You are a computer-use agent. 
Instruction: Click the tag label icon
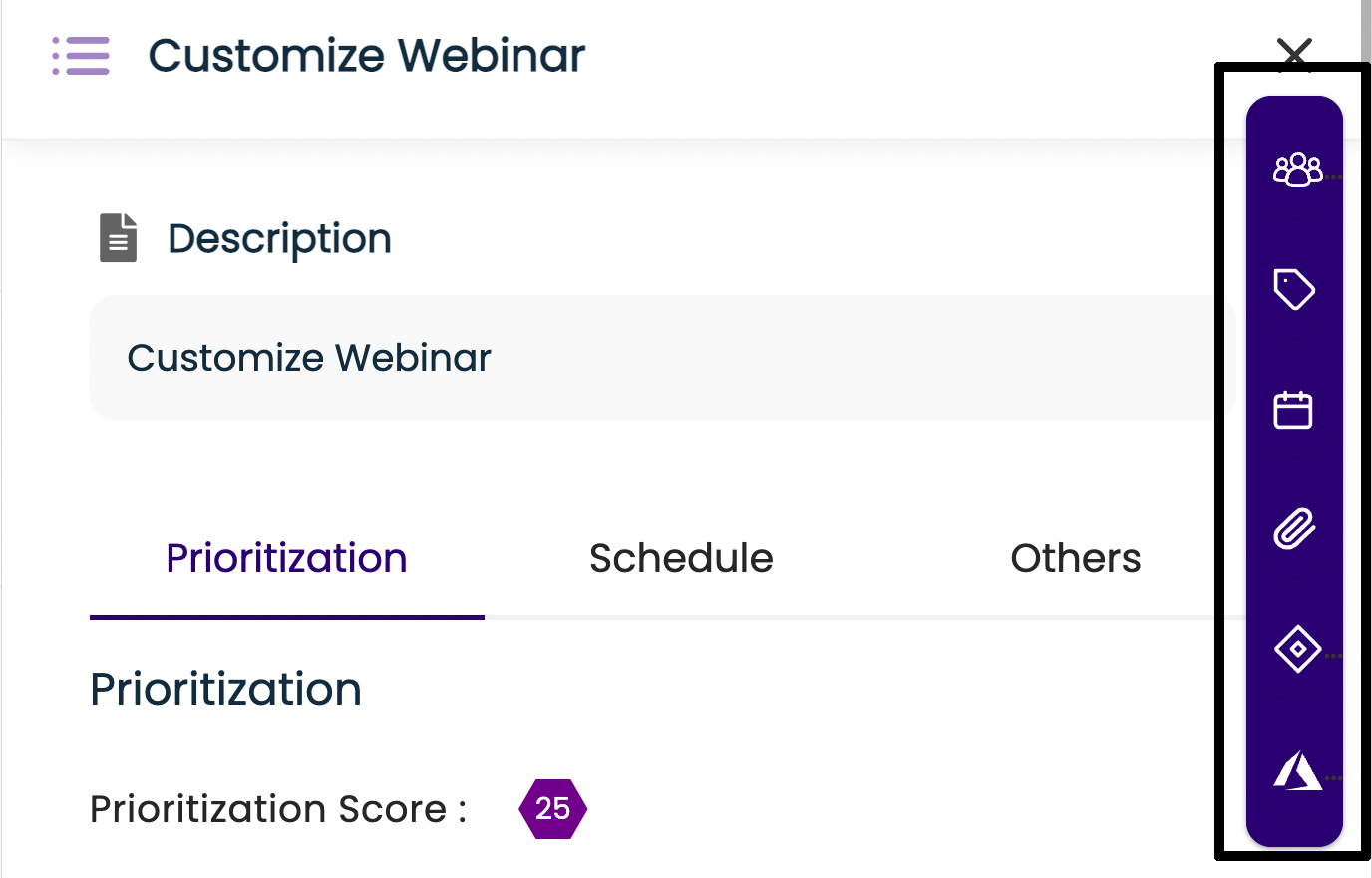[x=1294, y=290]
